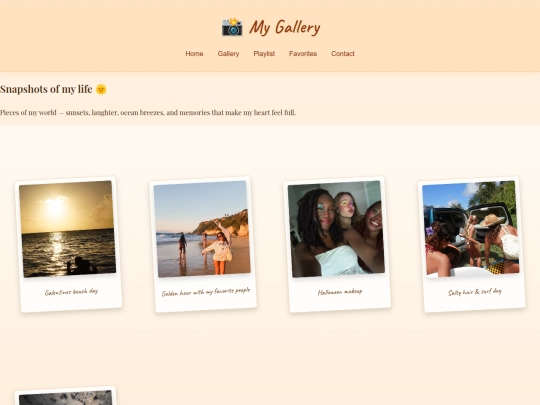540x405 pixels.
Task: Open the partially visible photo in second row
Action: pyautogui.click(x=65, y=397)
